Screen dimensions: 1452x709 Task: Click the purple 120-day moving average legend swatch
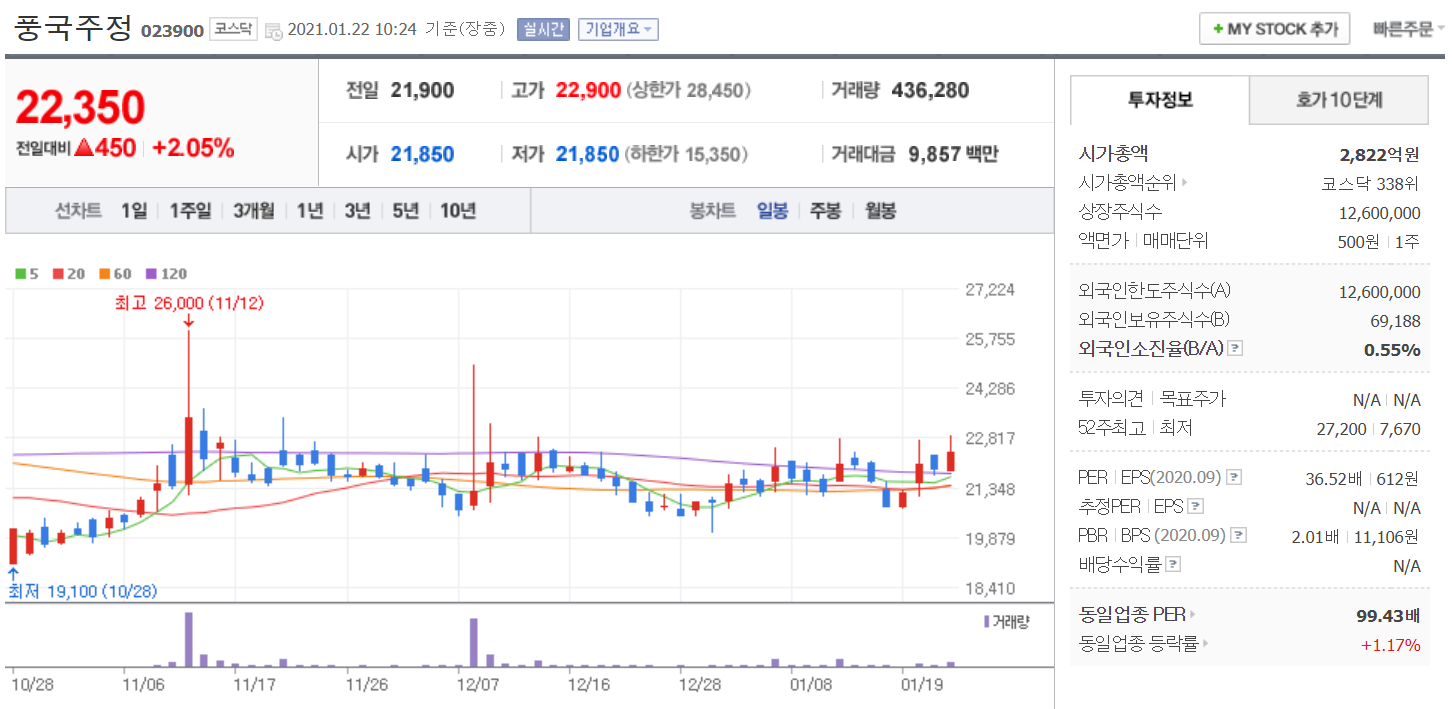pos(152,274)
